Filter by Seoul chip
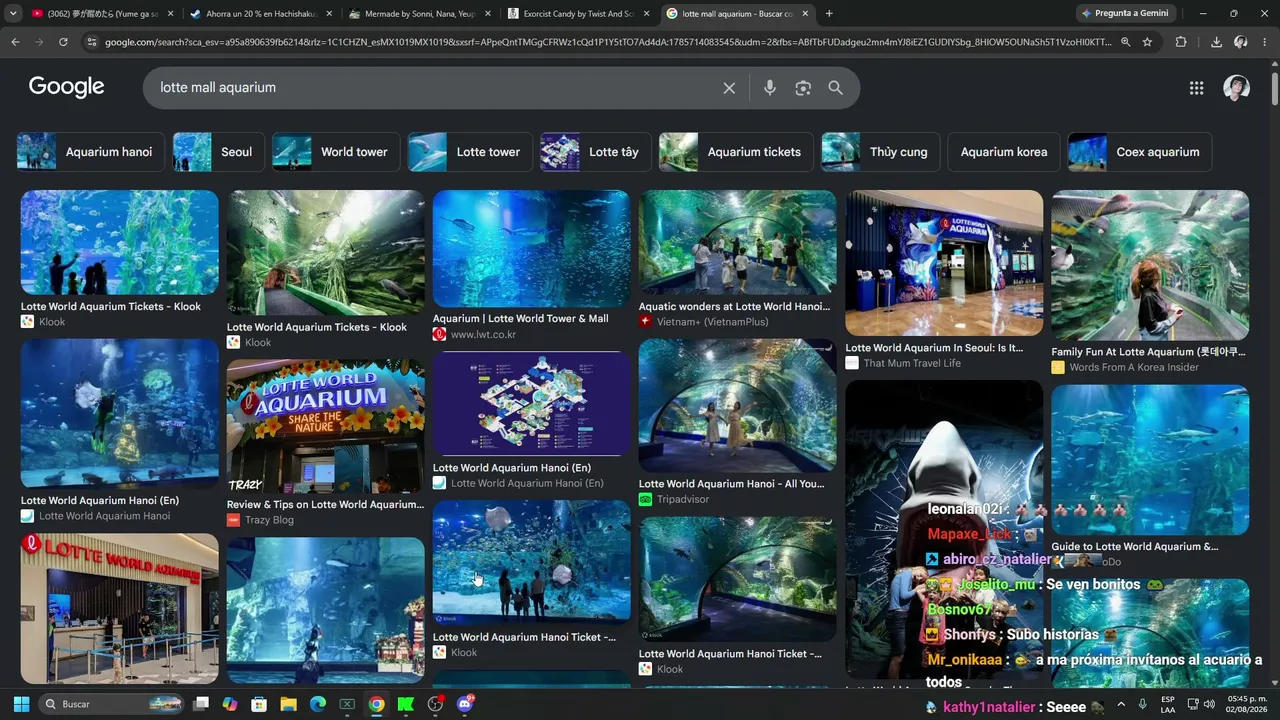The height and width of the screenshot is (720, 1280). pos(218,152)
